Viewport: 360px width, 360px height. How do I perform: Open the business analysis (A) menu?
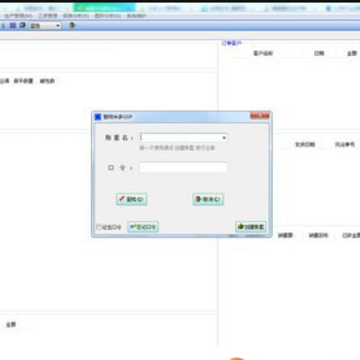[76, 16]
